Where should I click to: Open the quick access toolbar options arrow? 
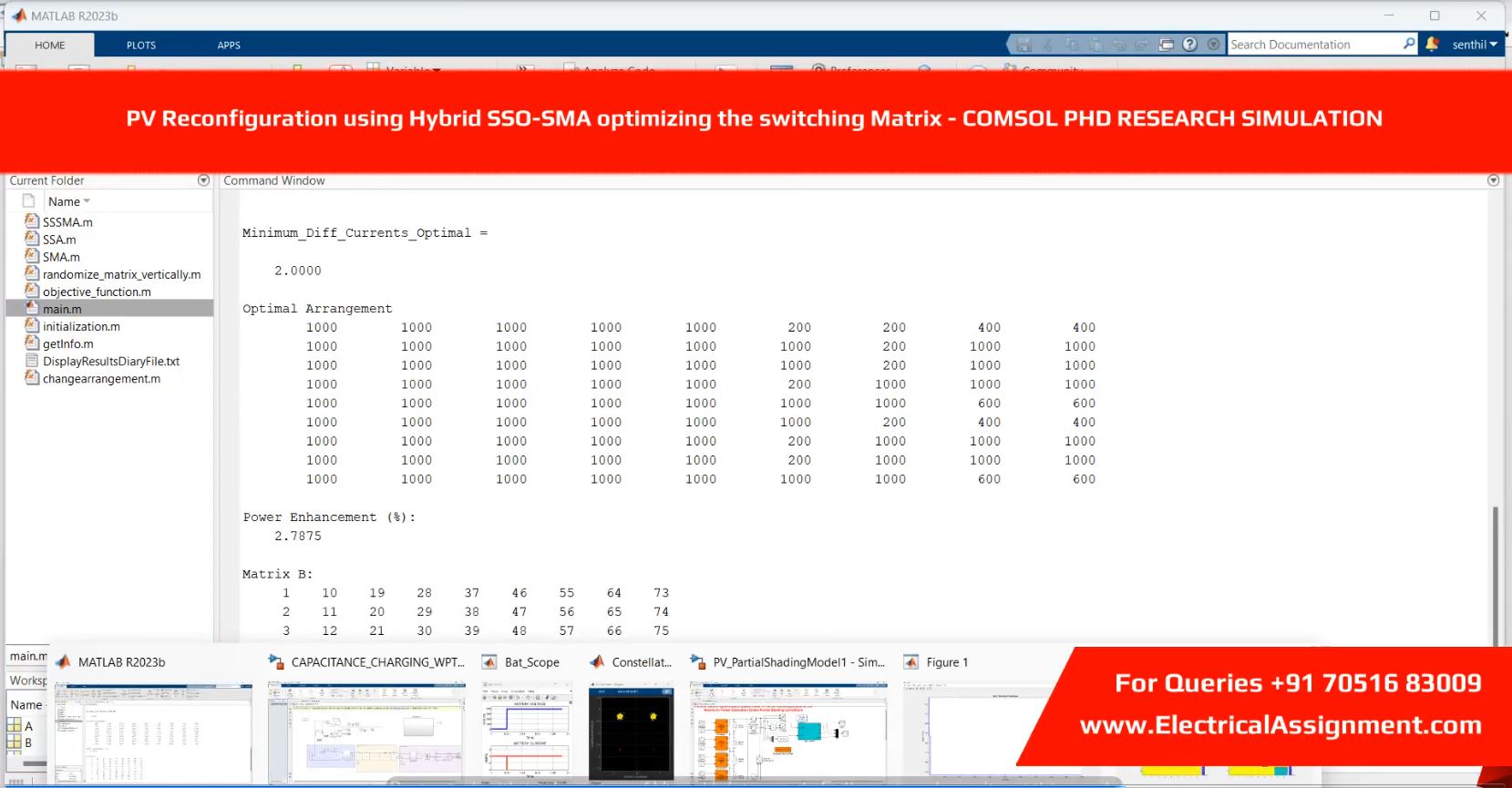(x=1213, y=45)
